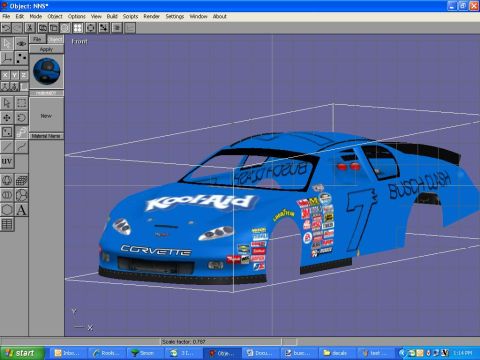
Task: Select the Cylinder primitive tool
Action: click(x=7, y=195)
